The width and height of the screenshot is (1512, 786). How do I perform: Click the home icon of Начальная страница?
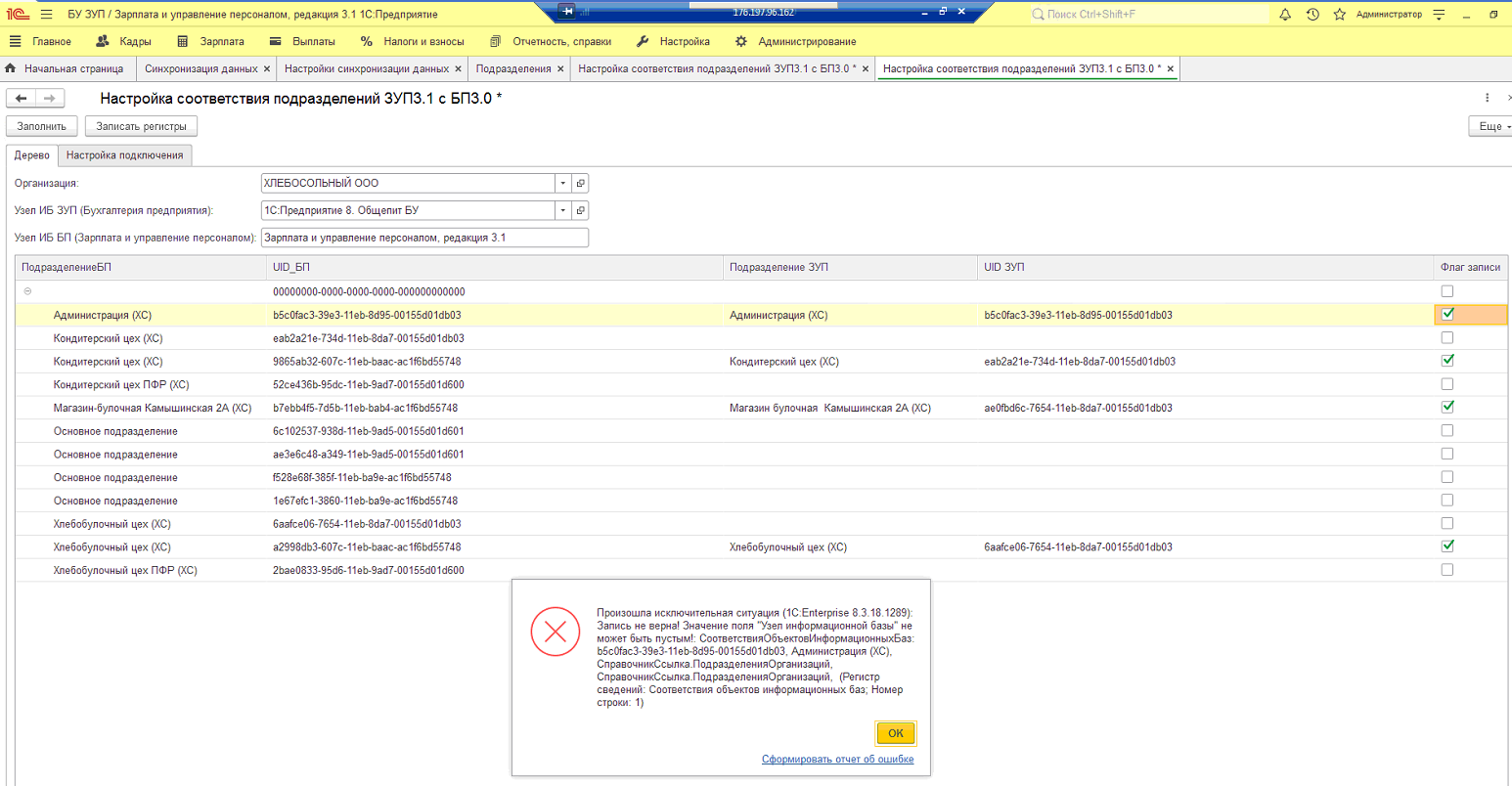(x=11, y=68)
